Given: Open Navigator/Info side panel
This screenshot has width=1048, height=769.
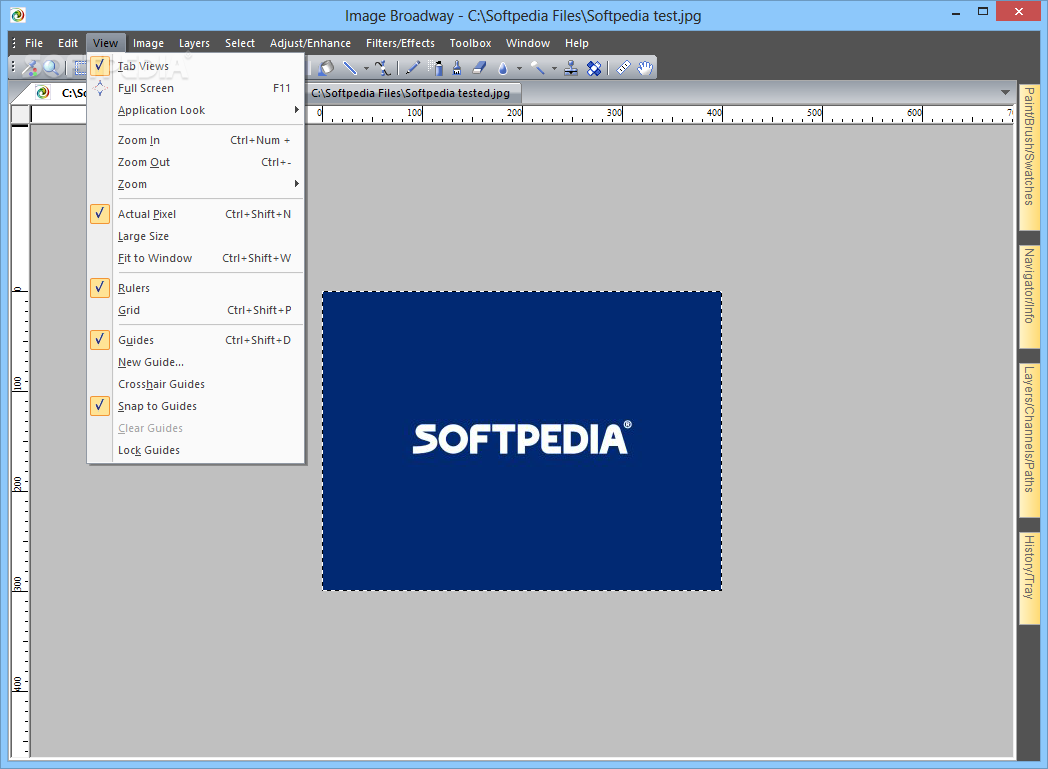Looking at the screenshot, I should point(1029,297).
